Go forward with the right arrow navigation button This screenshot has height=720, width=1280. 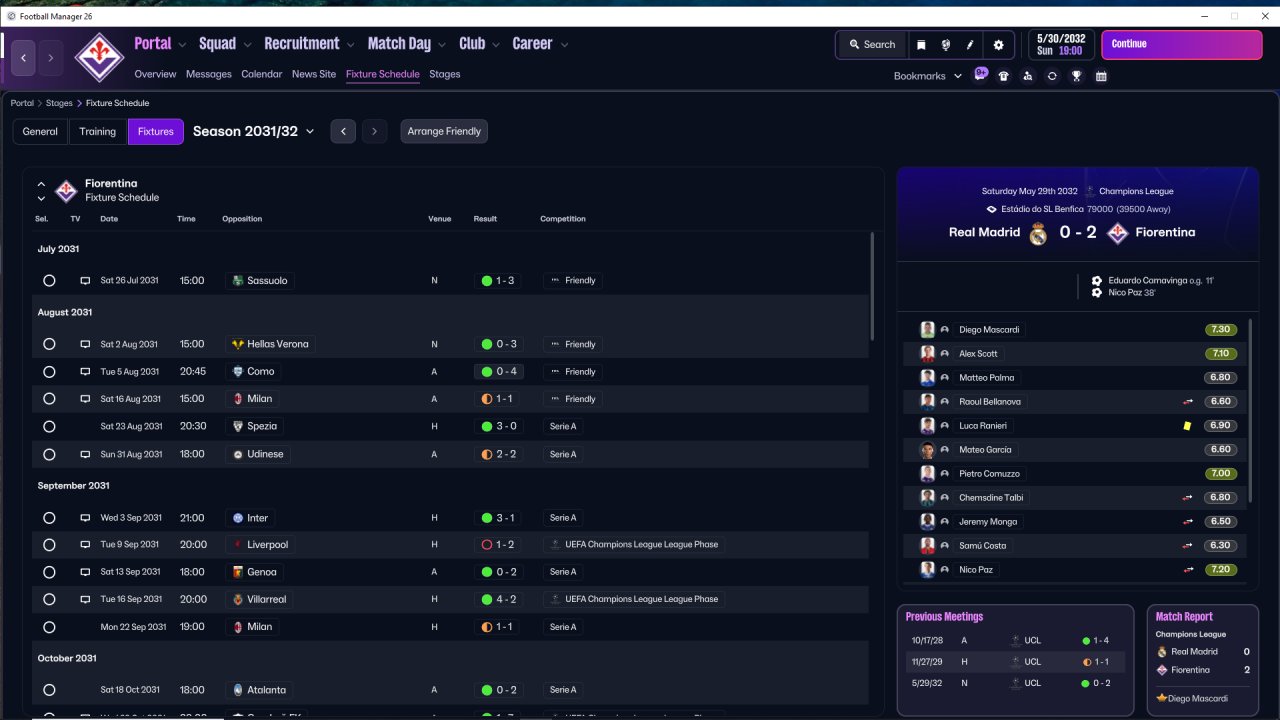[51, 58]
